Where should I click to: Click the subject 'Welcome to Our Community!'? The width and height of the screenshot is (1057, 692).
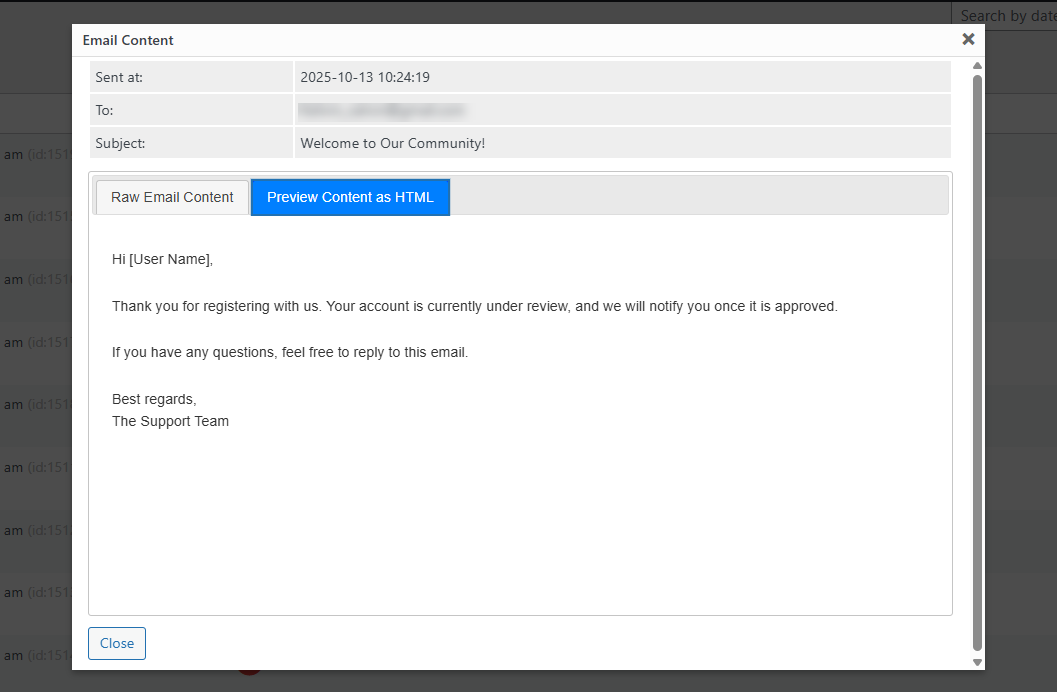click(x=392, y=143)
